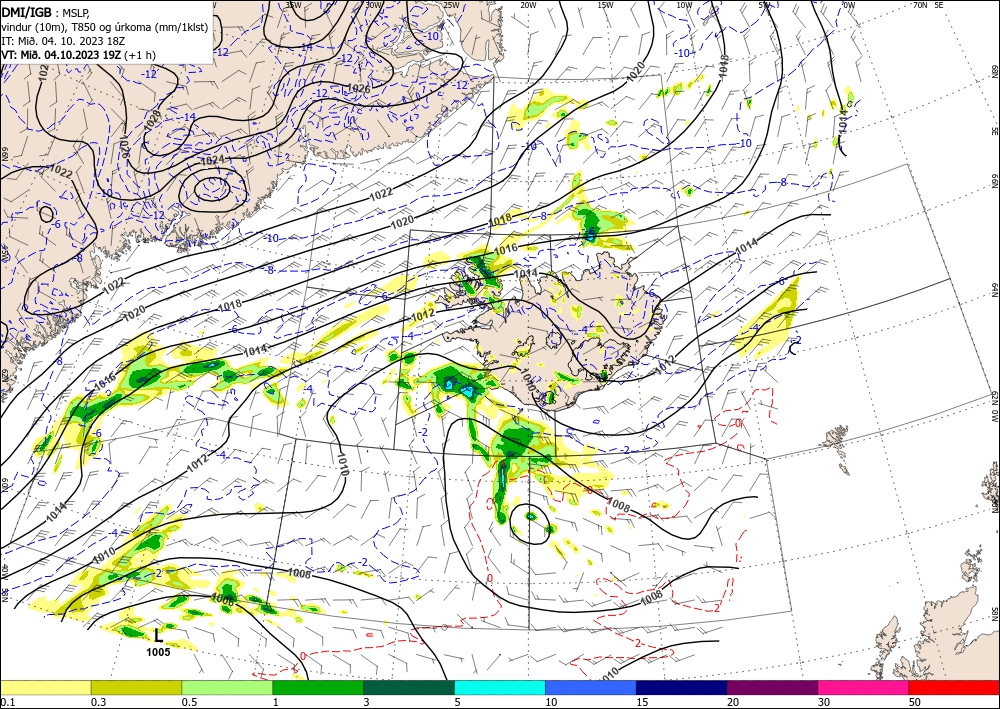This screenshot has width=1000, height=709.
Task: Click the '0.5' legend scale label
Action: (x=188, y=702)
